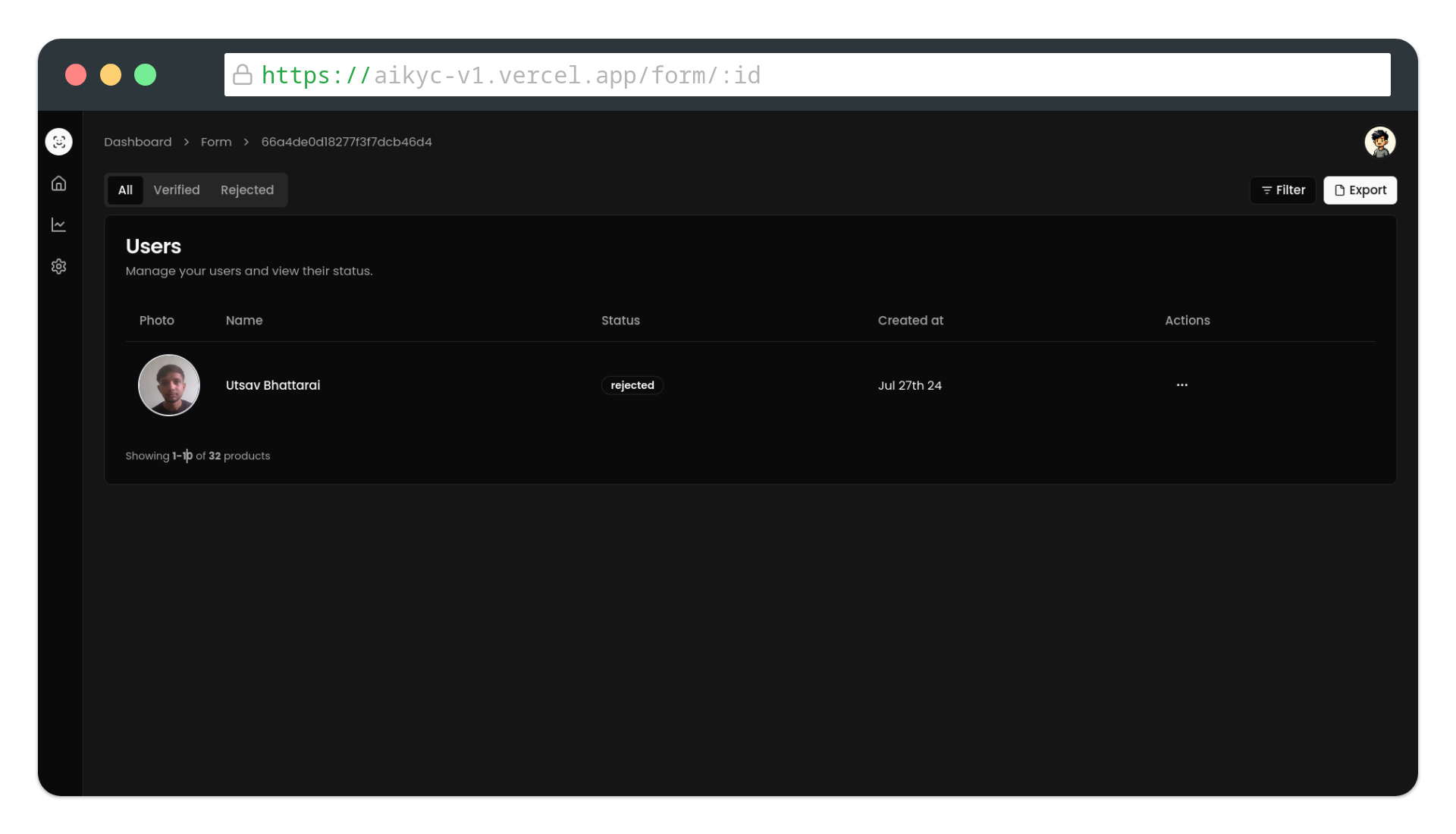Viewport: 1456px width, 834px height.
Task: Switch to the Verified tab
Action: (177, 190)
